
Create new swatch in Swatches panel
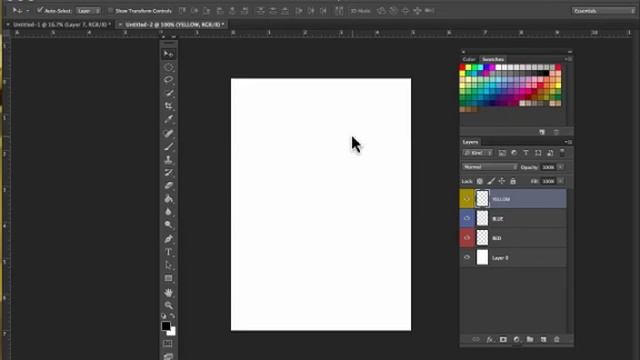tap(542, 132)
